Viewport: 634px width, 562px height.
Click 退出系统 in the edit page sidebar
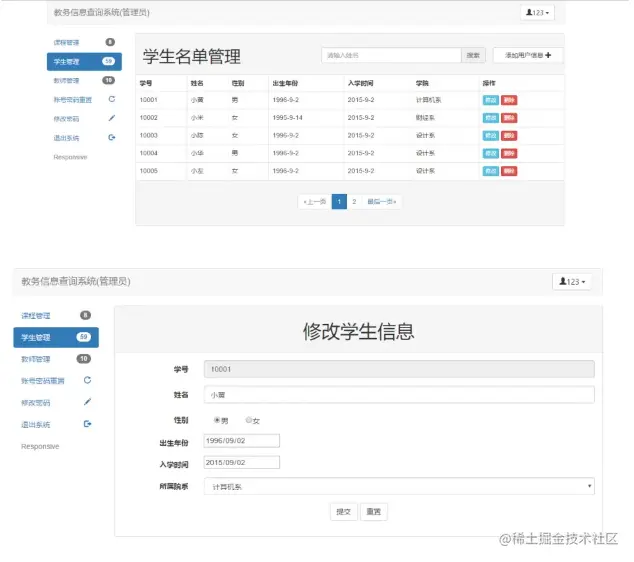pyautogui.click(x=36, y=425)
